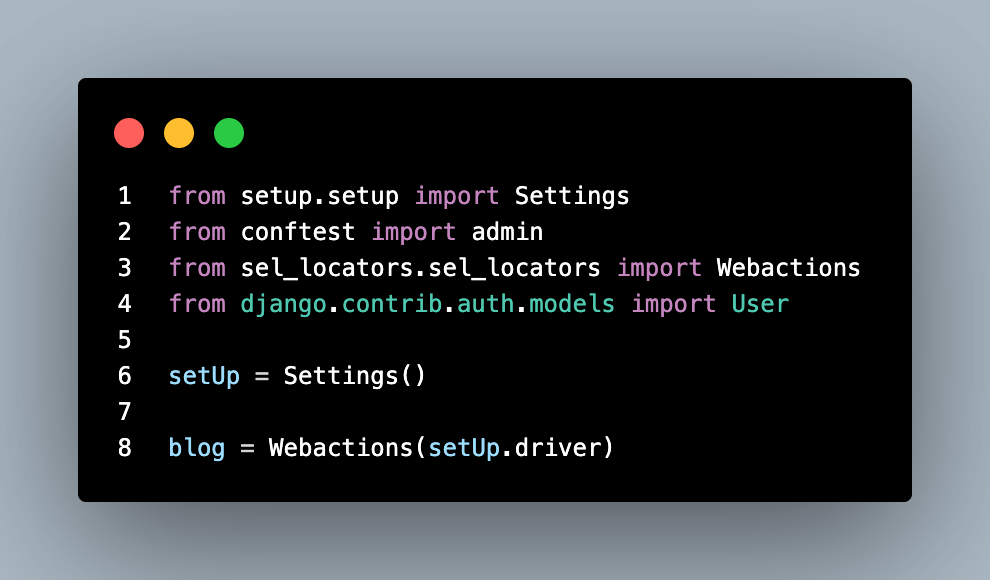Screen dimensions: 990x580
Task: Click the driver attribute on line 8
Action: (556, 448)
